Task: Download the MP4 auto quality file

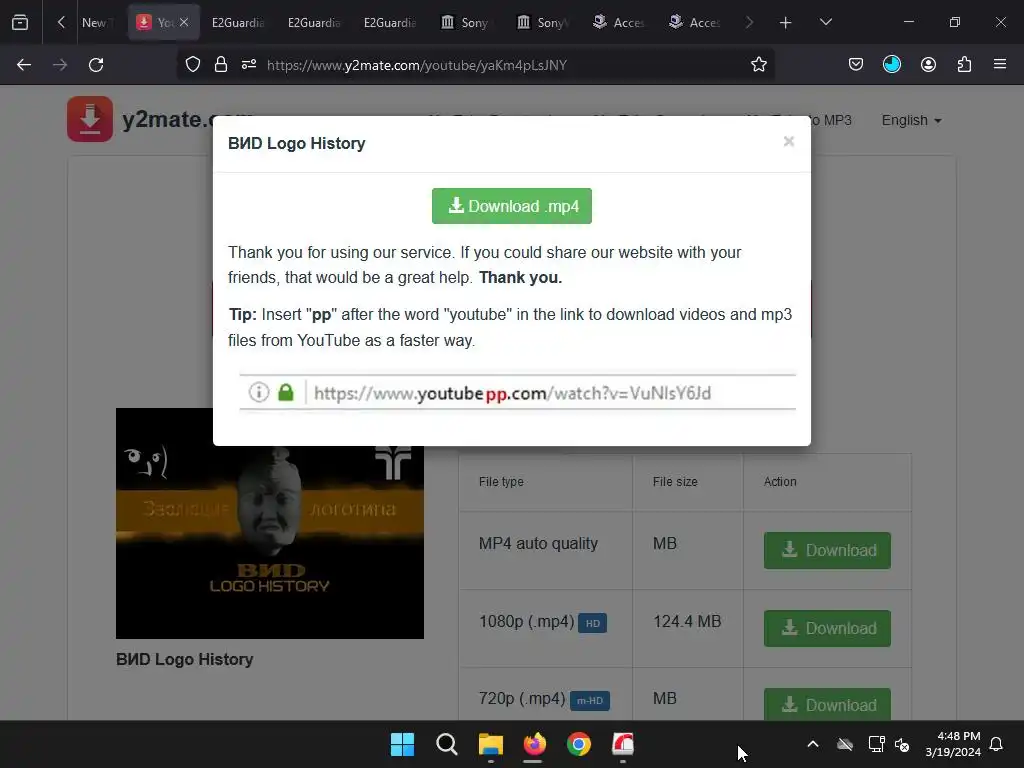Action: [x=827, y=550]
